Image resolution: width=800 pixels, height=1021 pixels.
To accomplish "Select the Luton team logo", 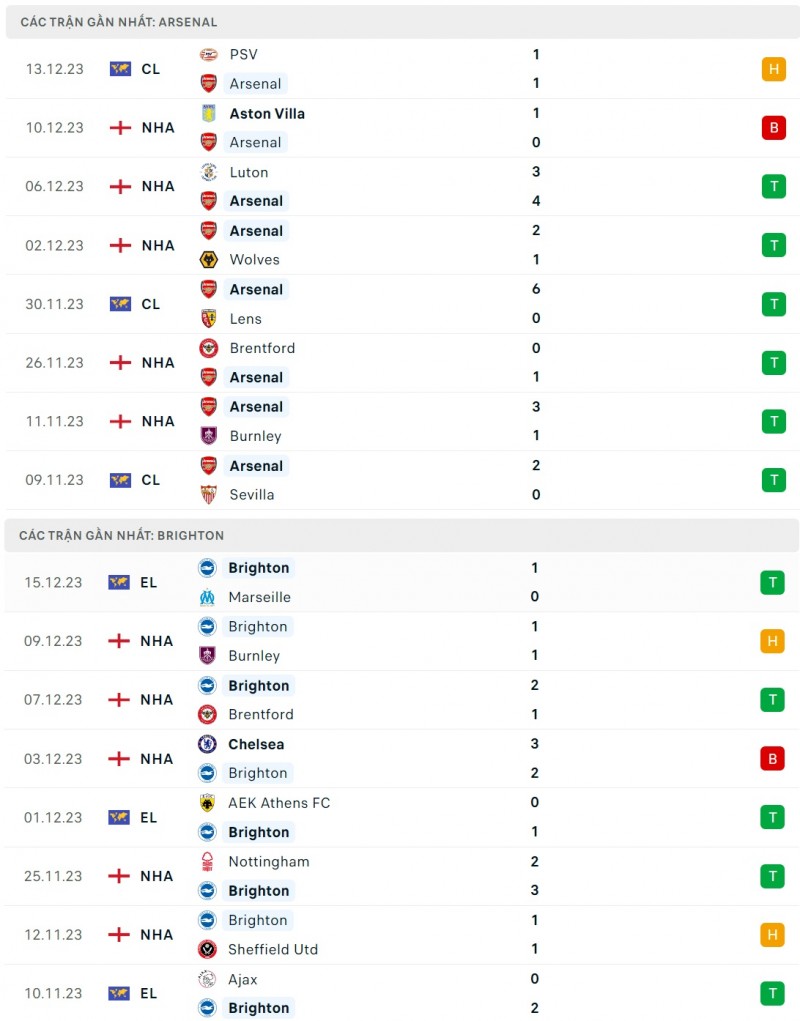I will pyautogui.click(x=208, y=172).
